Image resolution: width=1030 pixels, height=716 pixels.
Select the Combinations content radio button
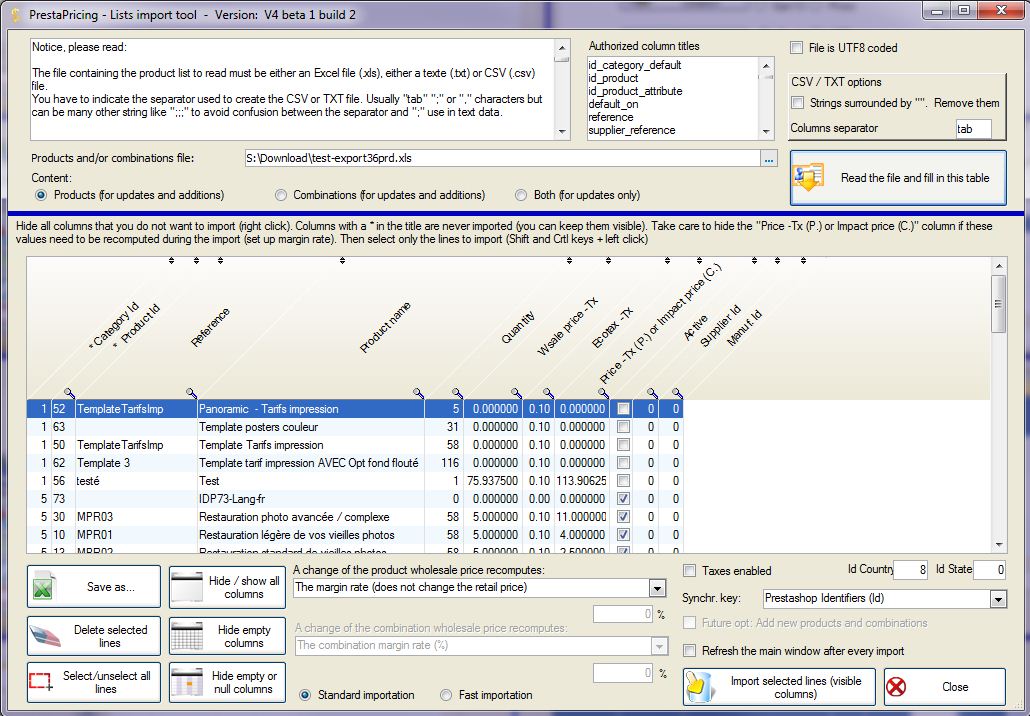pos(282,195)
